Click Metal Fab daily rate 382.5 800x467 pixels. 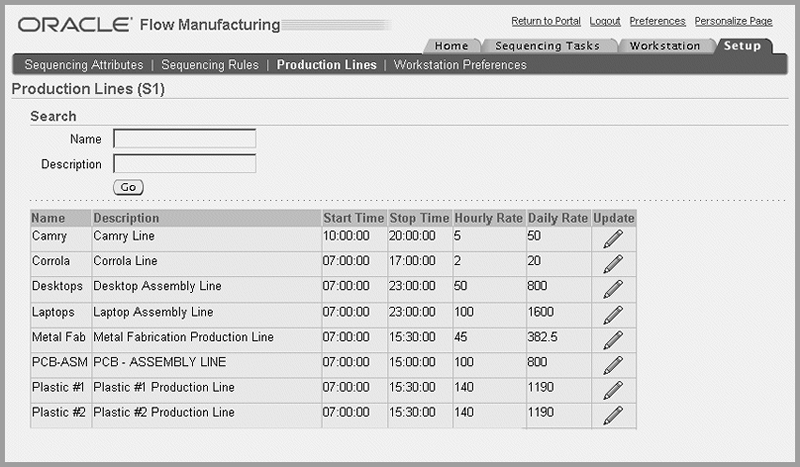[x=542, y=337]
